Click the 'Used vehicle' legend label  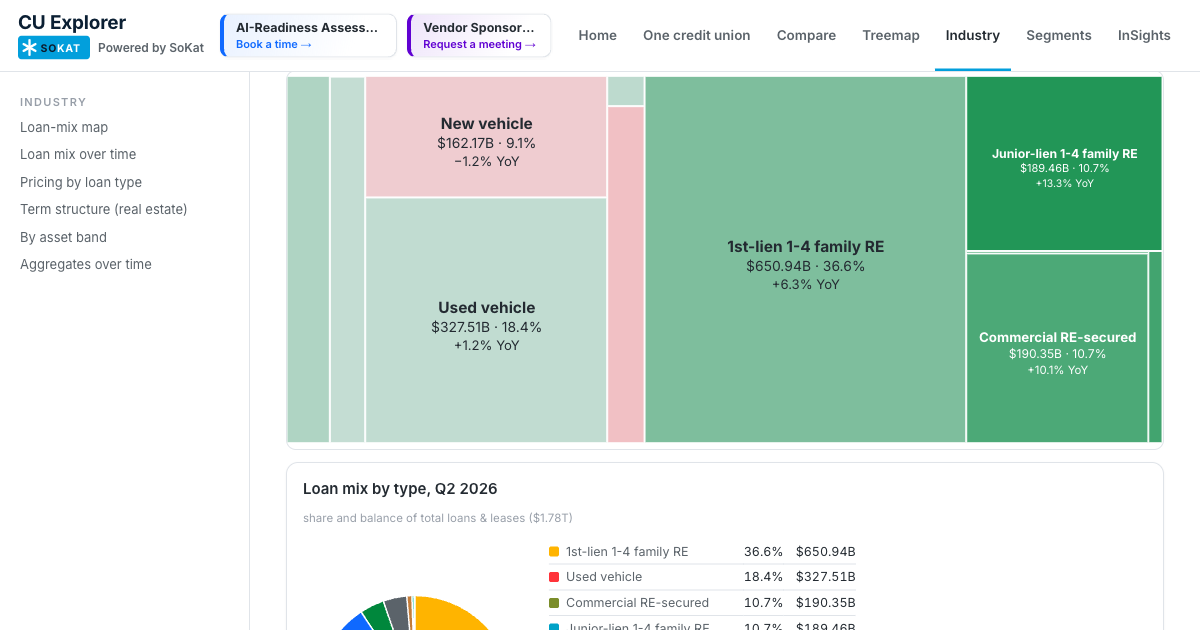coord(604,577)
